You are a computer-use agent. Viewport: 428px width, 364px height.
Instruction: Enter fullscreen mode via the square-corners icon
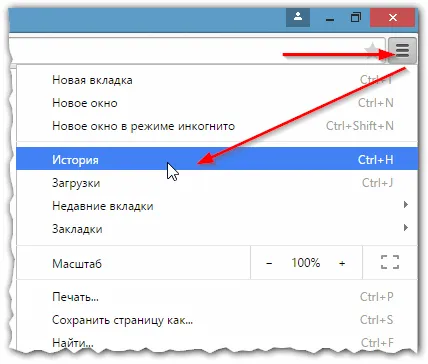click(x=390, y=262)
